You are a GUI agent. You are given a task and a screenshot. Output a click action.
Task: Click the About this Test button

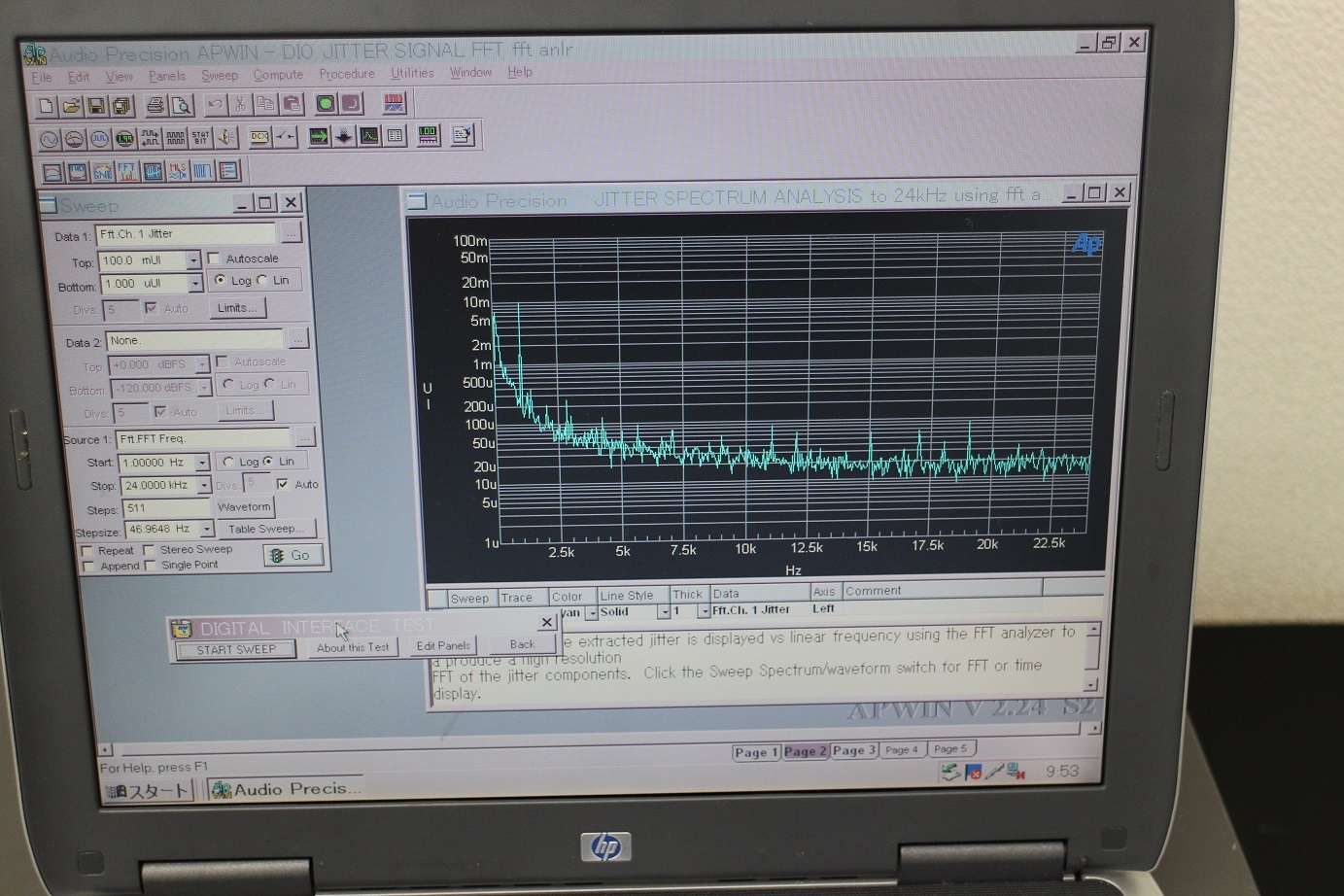pyautogui.click(x=353, y=648)
